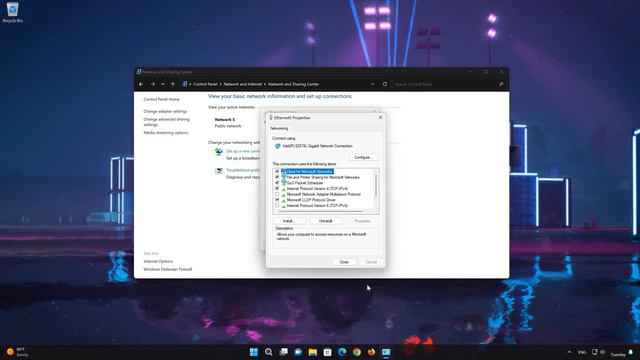Click the Install button
Screen dimensions: 640x360
(289, 221)
